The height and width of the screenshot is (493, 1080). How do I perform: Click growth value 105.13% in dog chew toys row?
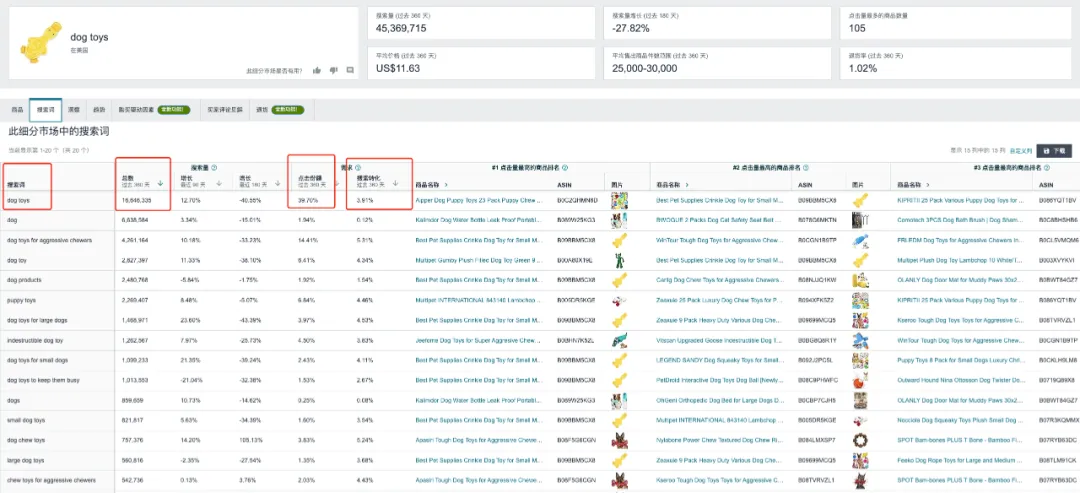[251, 440]
